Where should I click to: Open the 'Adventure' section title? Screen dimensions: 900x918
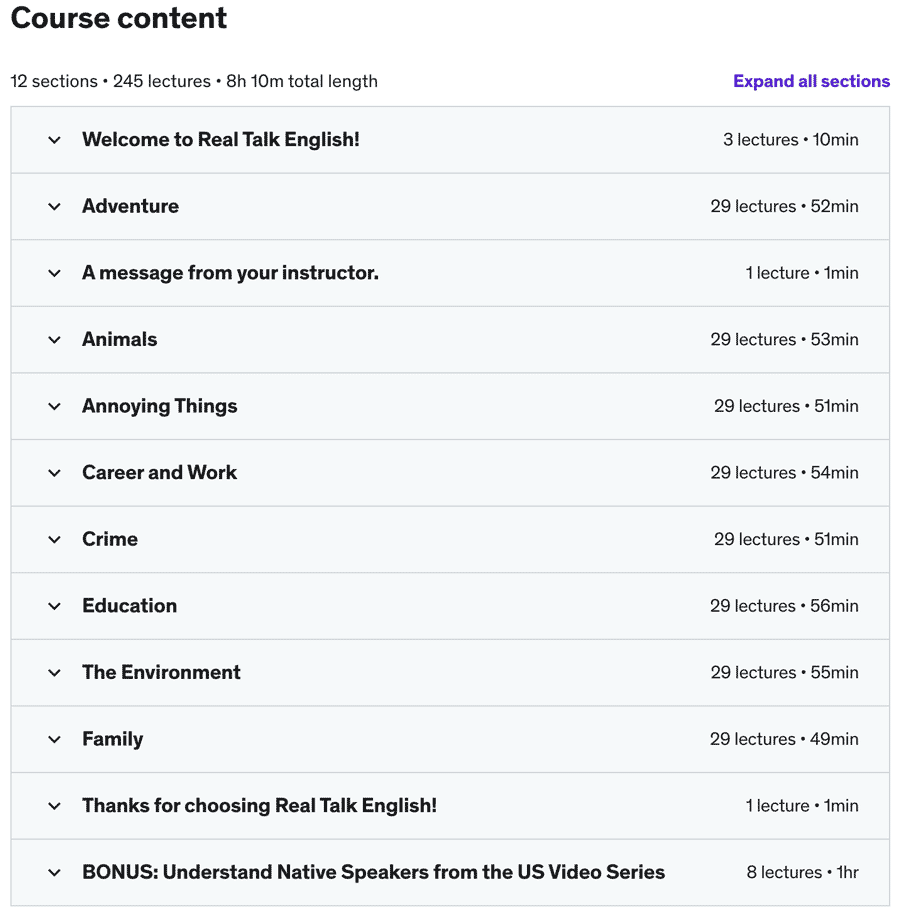tap(130, 206)
